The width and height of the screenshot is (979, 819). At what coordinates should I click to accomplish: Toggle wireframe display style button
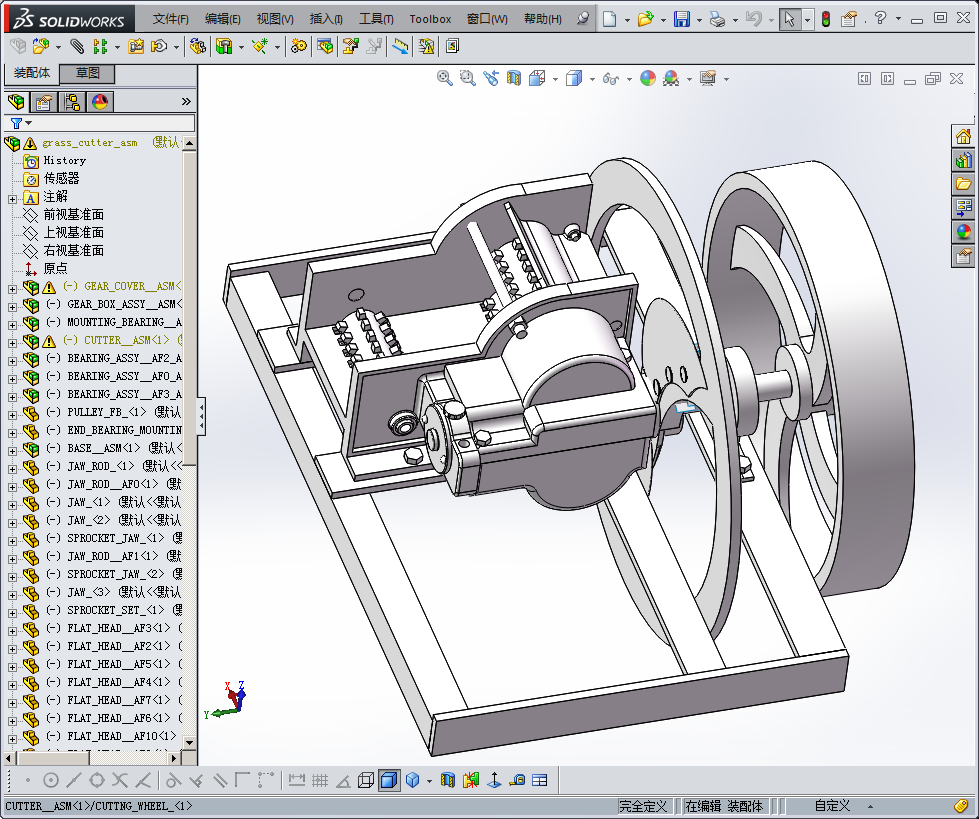tap(366, 780)
